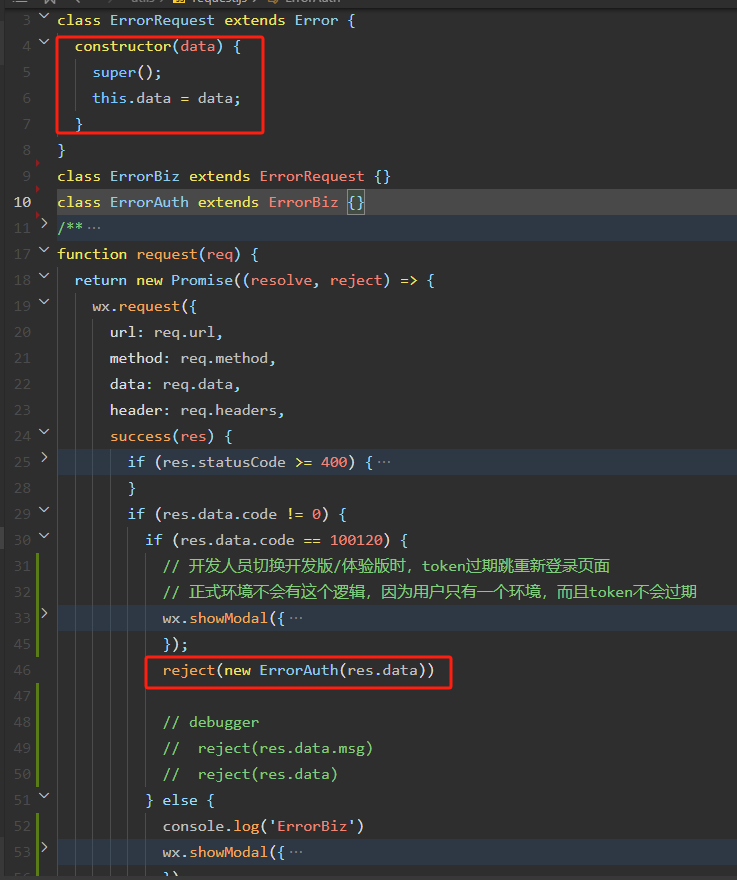Collapse the else block fold on line 51
737x880 pixels.
44,795
